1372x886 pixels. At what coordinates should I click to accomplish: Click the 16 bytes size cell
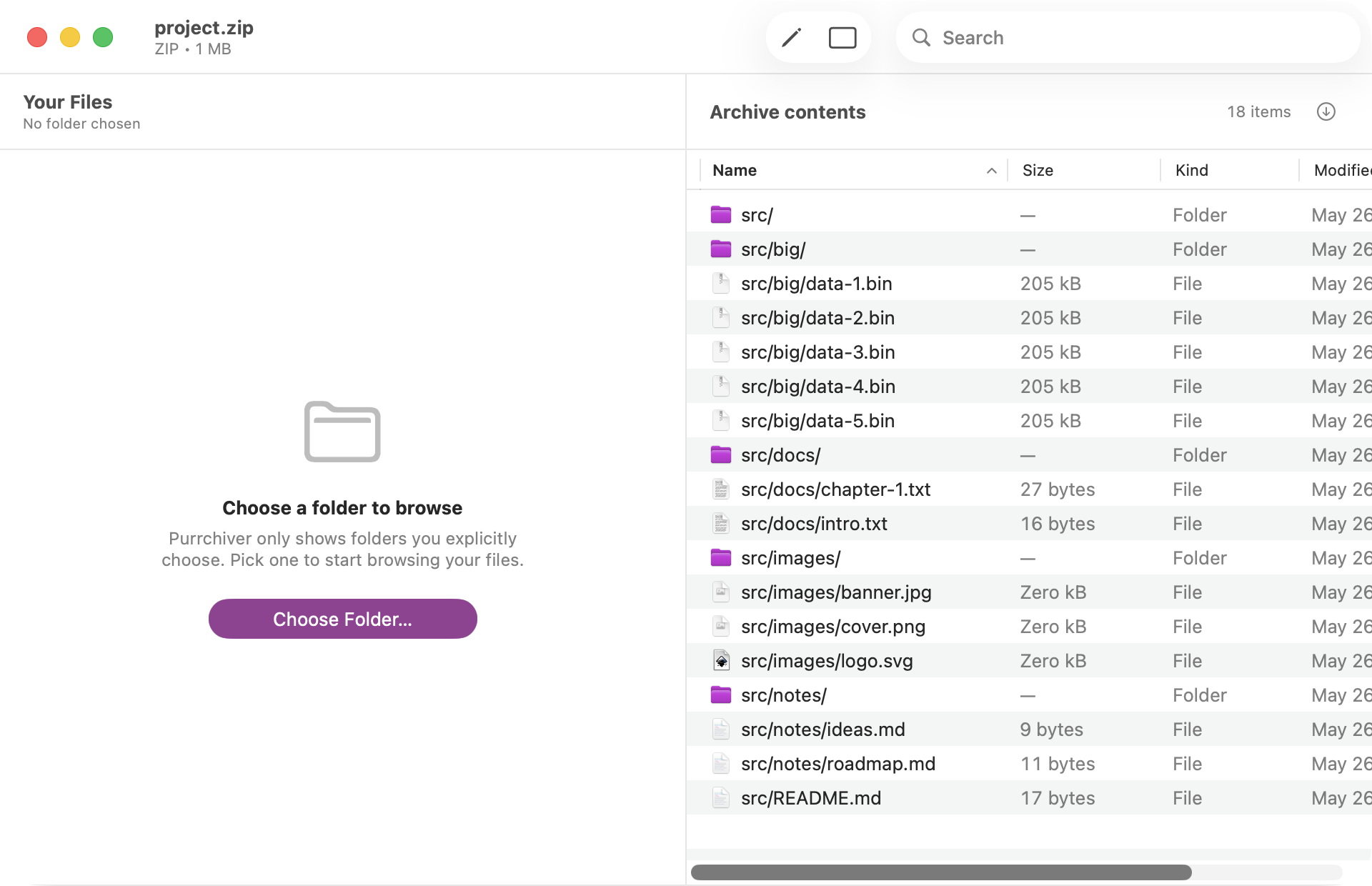click(1058, 524)
